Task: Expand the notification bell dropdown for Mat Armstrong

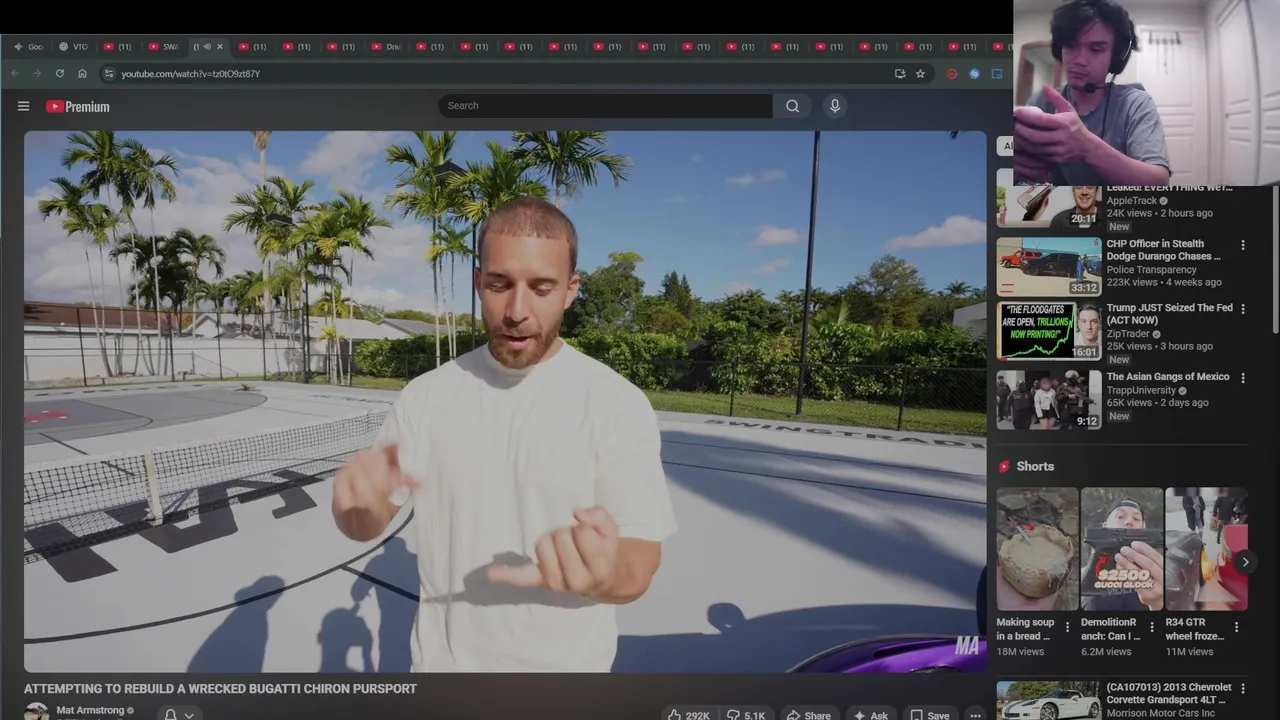Action: point(179,714)
